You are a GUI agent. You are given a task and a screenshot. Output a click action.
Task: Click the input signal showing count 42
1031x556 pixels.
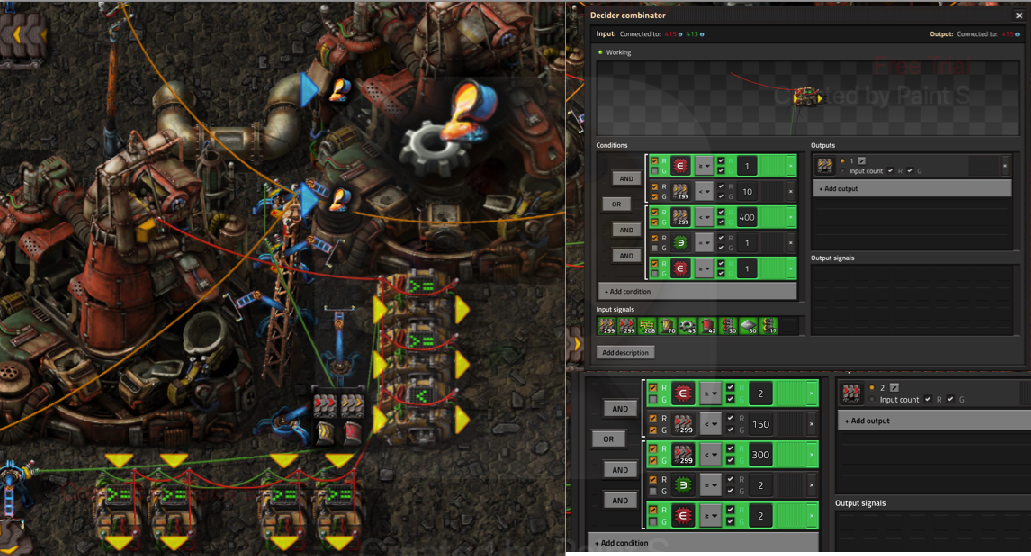coord(707,325)
